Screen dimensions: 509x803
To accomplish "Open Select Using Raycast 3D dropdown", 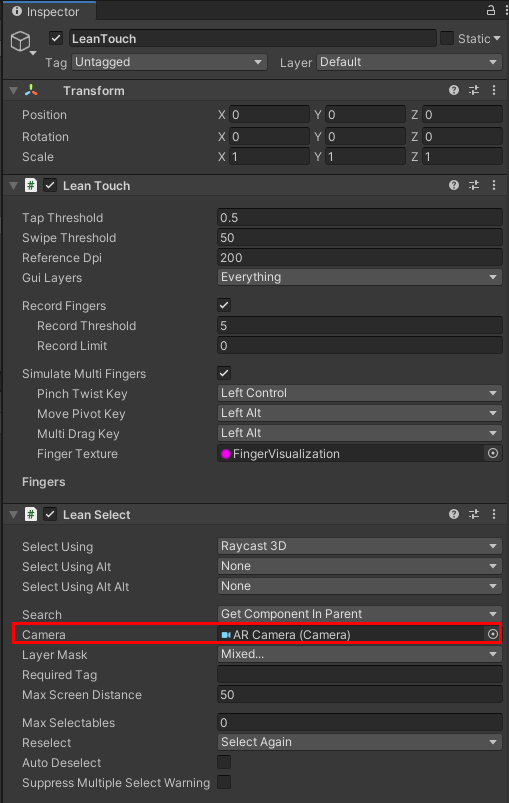I will click(x=359, y=546).
